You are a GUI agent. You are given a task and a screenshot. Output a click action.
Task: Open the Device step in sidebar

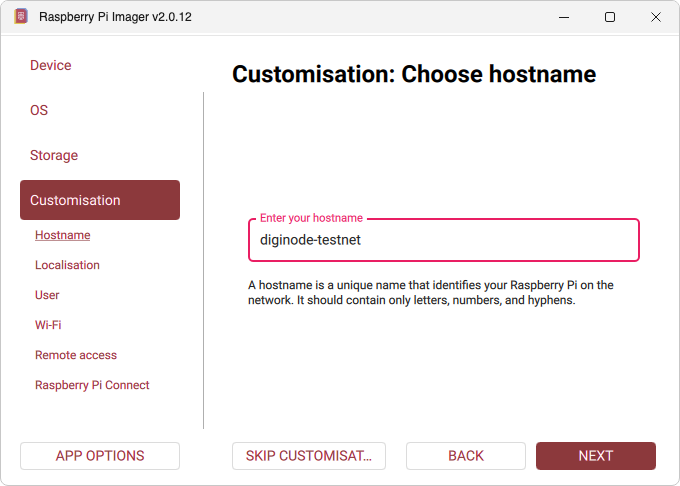pyautogui.click(x=51, y=65)
